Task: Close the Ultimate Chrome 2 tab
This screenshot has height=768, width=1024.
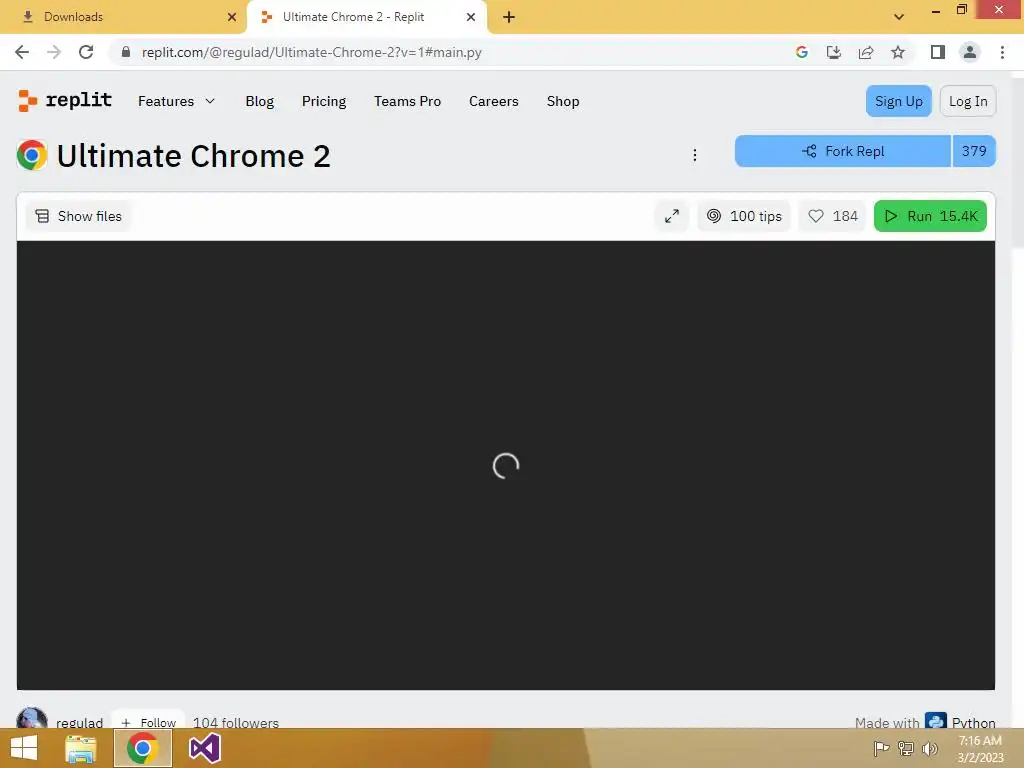Action: click(x=471, y=17)
